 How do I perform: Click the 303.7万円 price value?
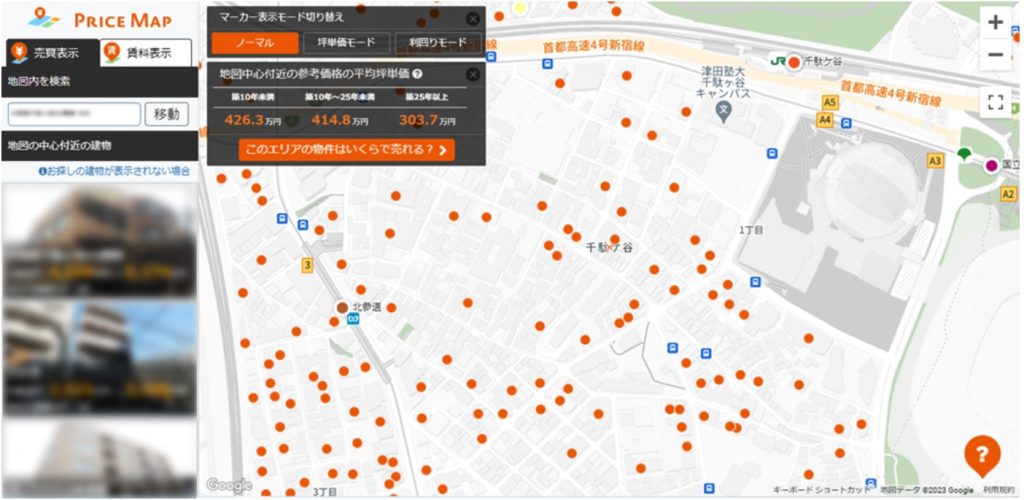[427, 120]
